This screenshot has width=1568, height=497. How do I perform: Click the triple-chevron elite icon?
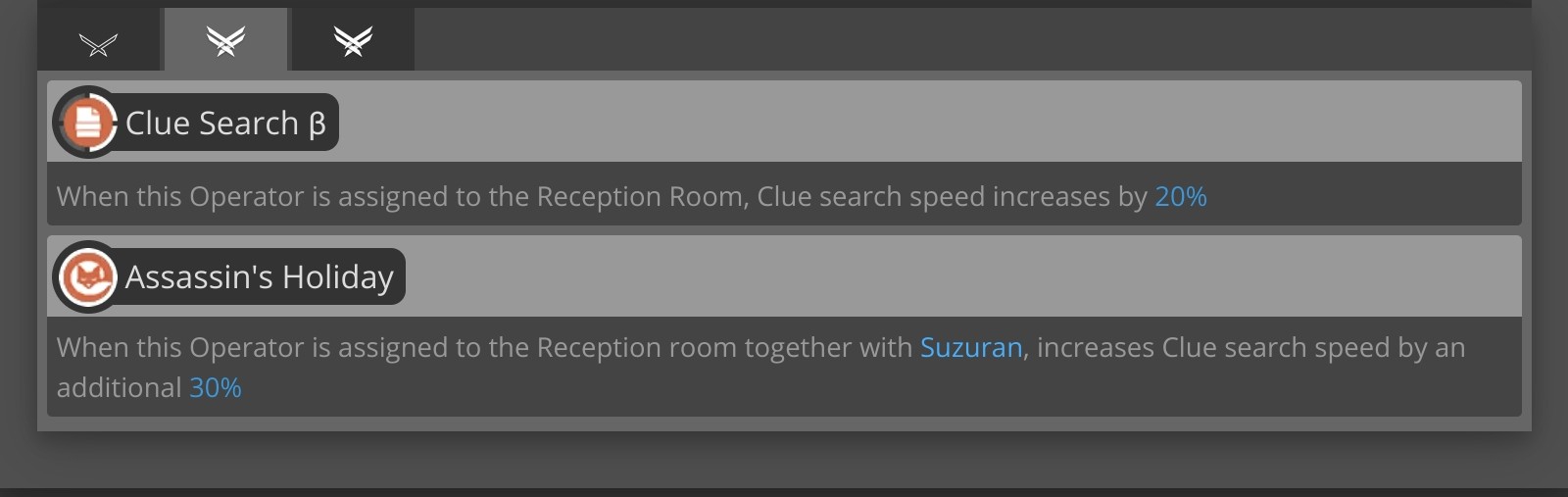tap(353, 40)
